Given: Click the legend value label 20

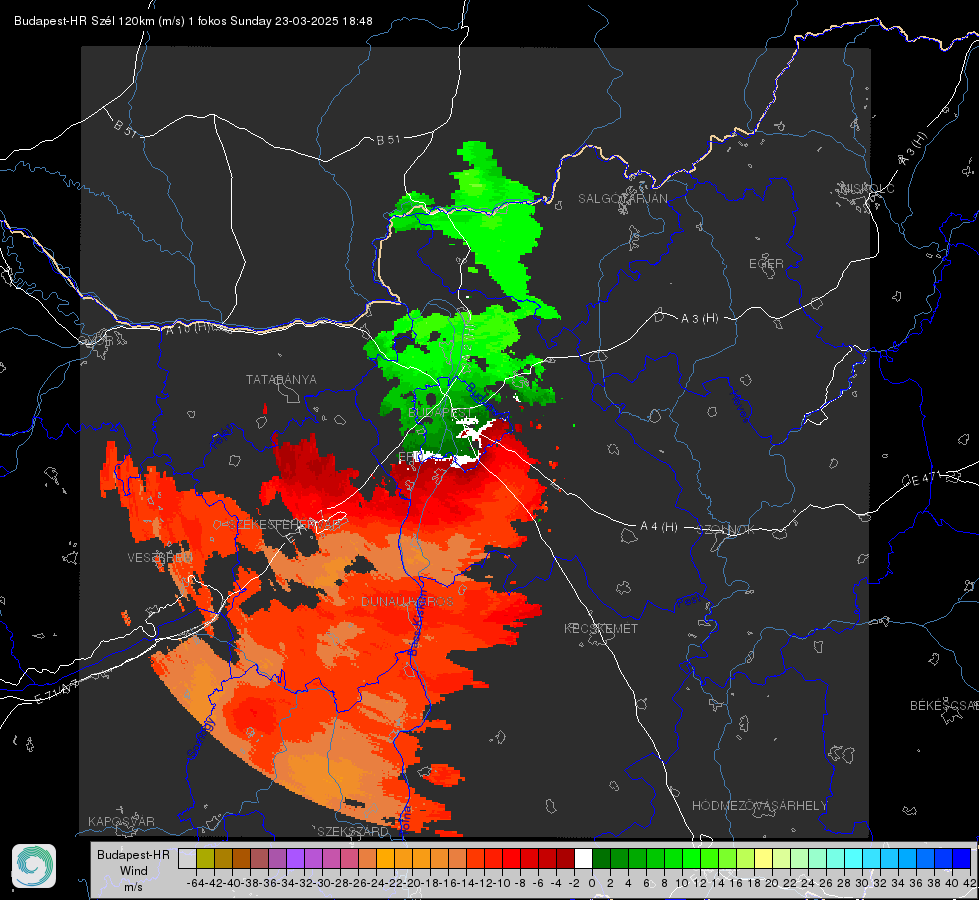Looking at the screenshot, I should tap(772, 883).
